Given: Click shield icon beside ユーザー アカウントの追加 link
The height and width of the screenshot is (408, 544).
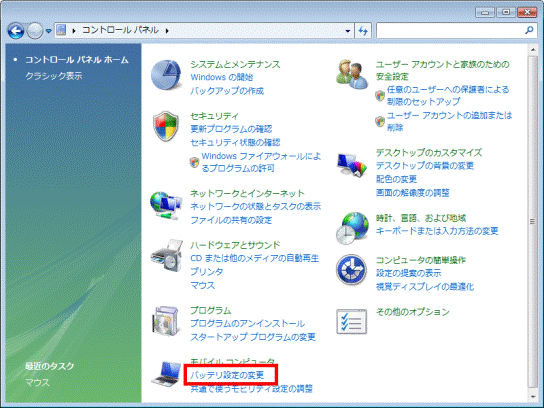Looking at the screenshot, I should [380, 121].
